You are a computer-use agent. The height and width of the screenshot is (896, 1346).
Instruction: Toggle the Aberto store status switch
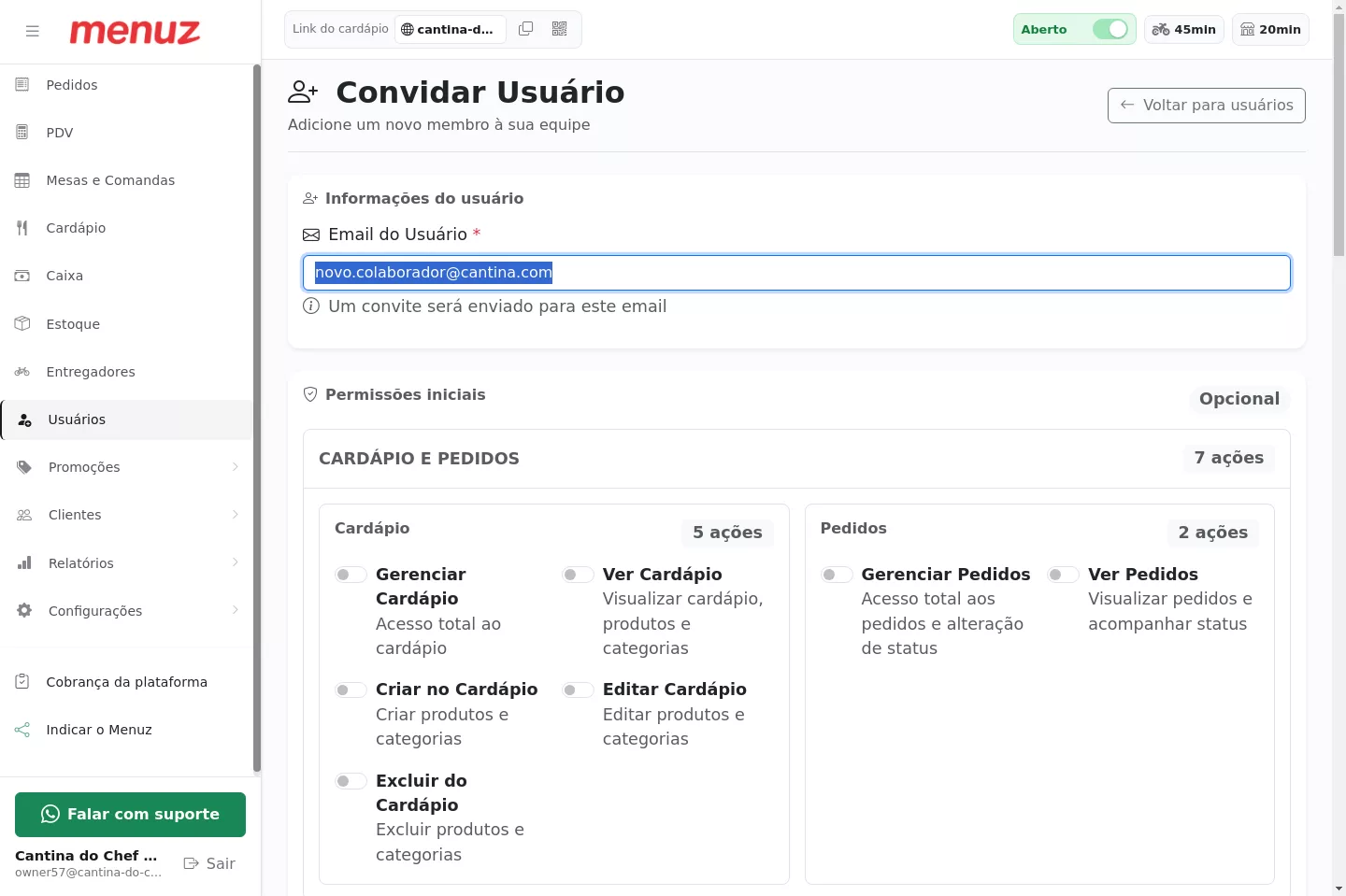coord(1110,29)
